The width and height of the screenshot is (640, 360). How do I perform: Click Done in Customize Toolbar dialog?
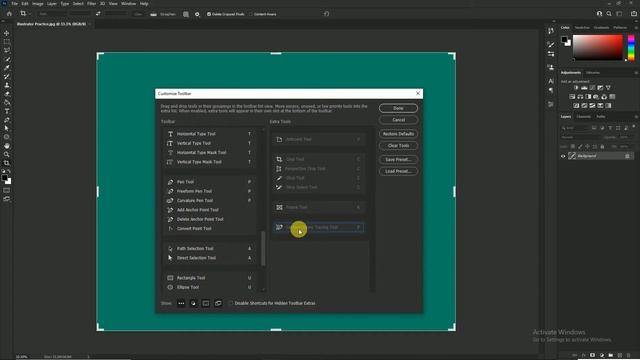[x=398, y=108]
